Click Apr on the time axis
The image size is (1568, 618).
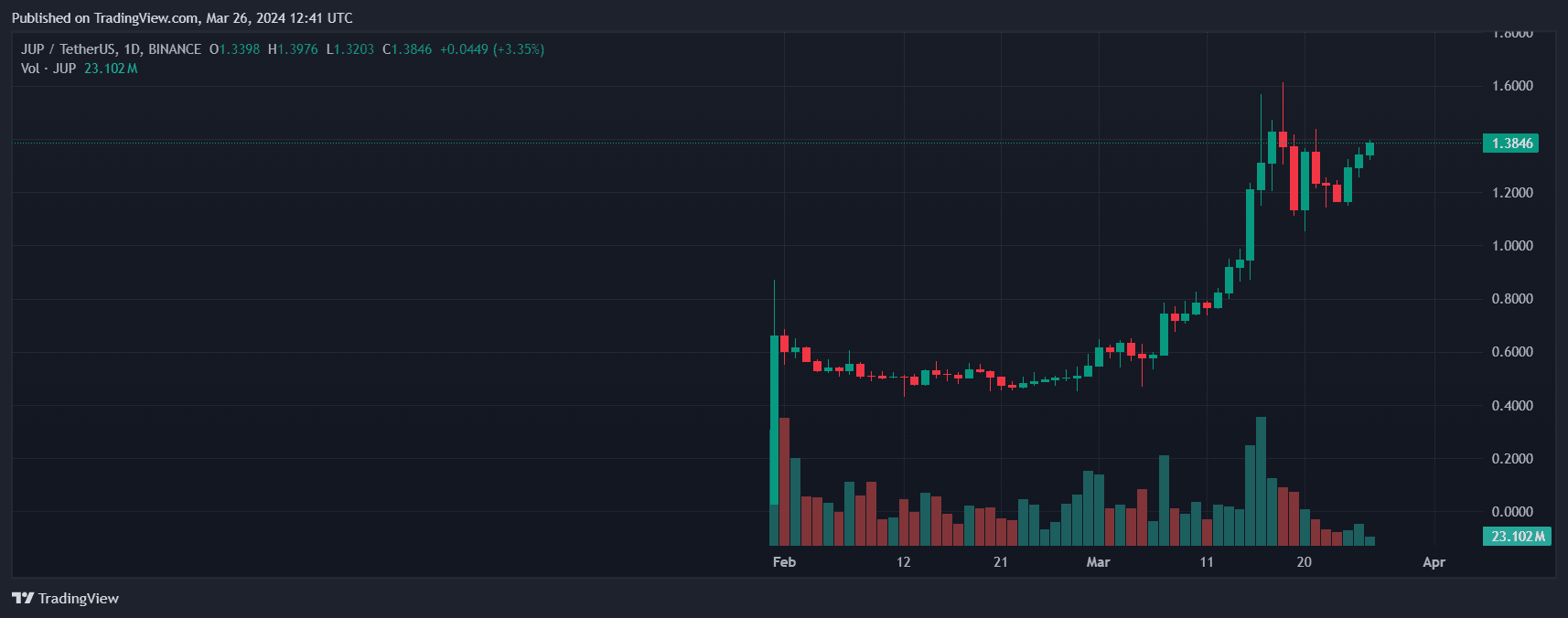tap(1434, 562)
